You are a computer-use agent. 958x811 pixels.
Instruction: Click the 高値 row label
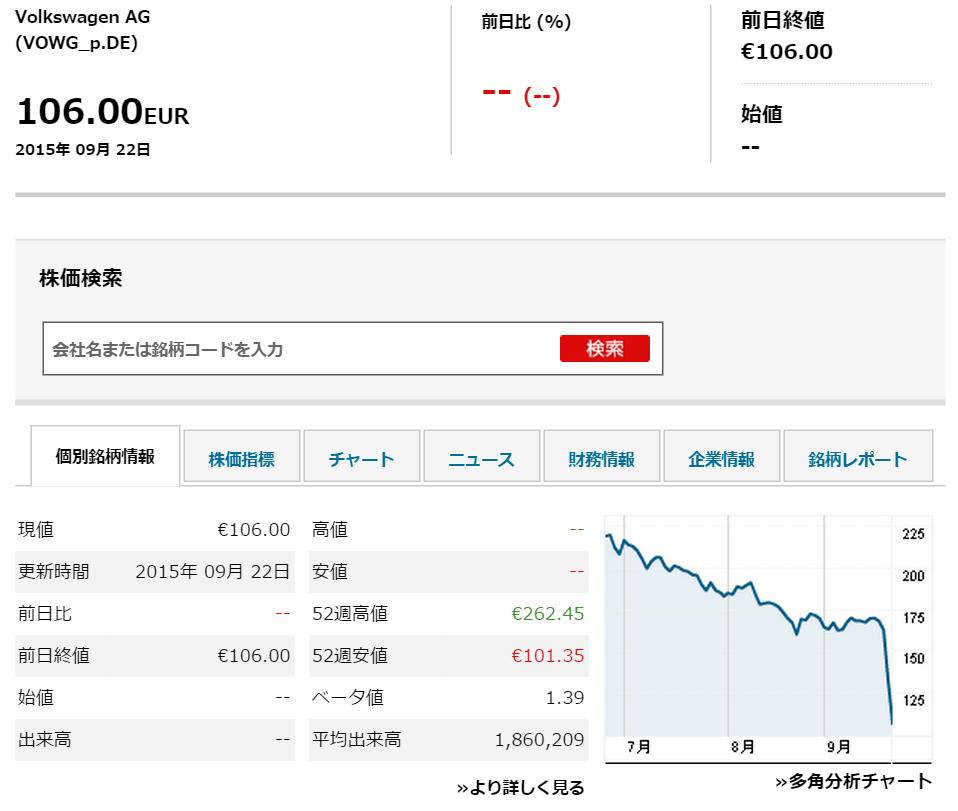click(330, 529)
